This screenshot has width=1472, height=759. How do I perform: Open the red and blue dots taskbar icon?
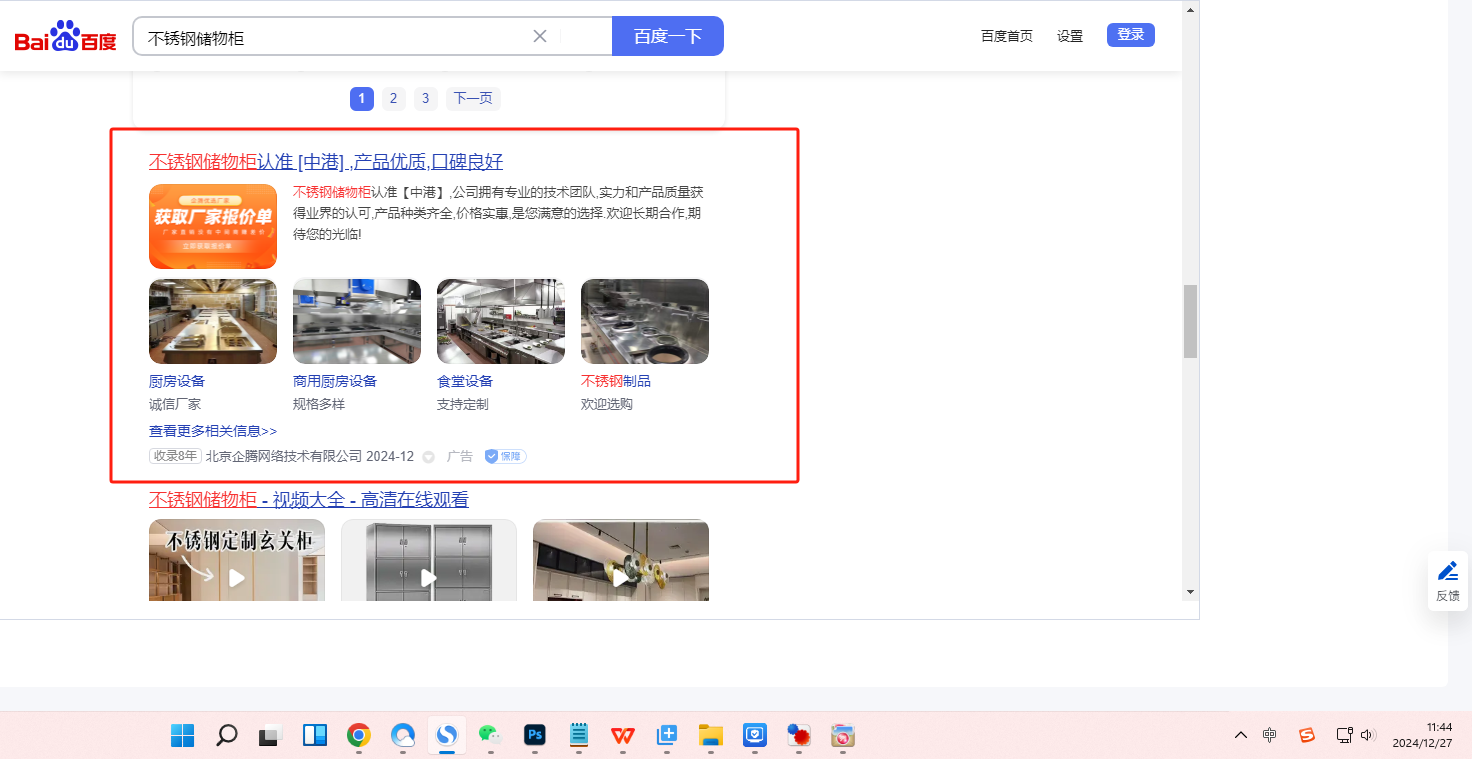point(799,736)
